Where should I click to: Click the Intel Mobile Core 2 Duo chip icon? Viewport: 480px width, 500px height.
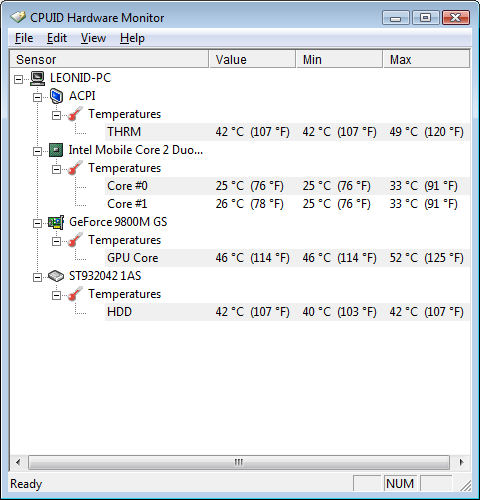(x=56, y=150)
